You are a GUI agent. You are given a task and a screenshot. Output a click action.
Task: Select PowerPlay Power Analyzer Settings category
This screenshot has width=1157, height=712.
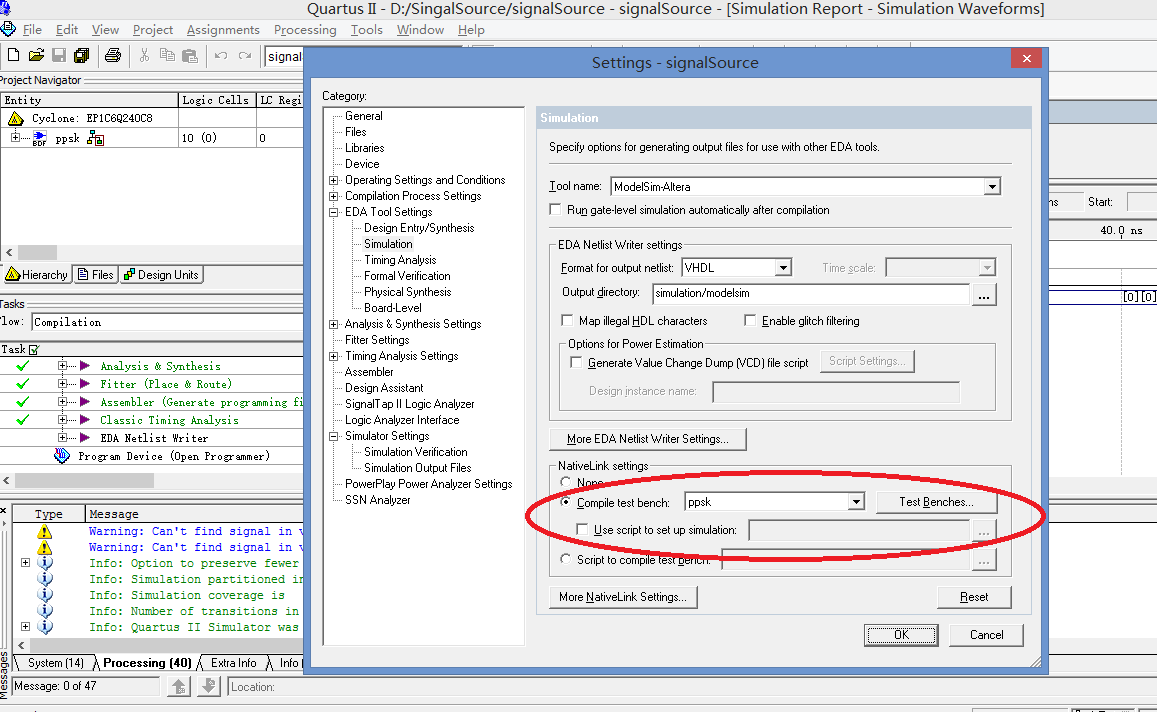point(428,484)
